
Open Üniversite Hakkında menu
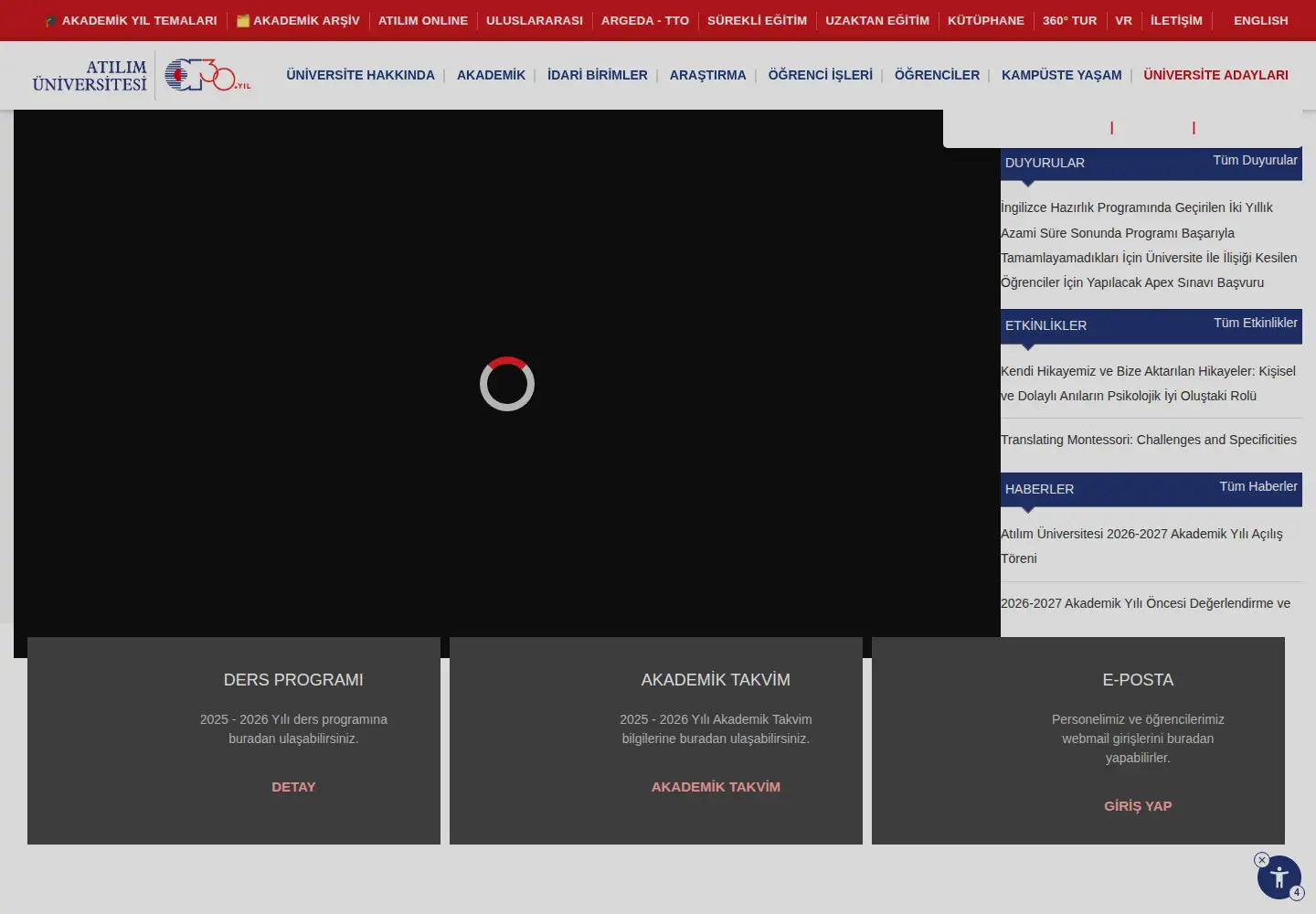click(x=360, y=75)
